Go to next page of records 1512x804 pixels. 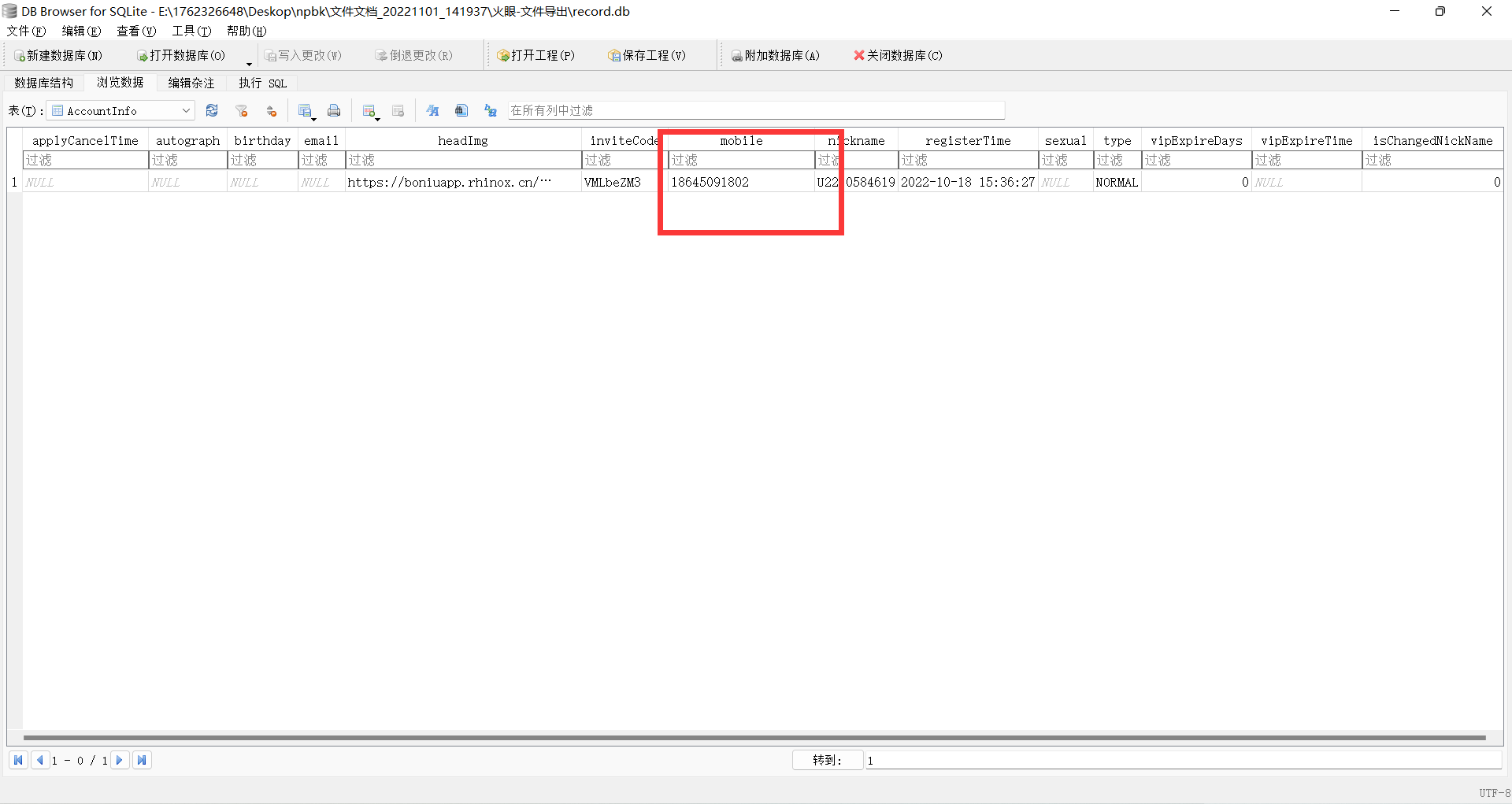(x=120, y=760)
